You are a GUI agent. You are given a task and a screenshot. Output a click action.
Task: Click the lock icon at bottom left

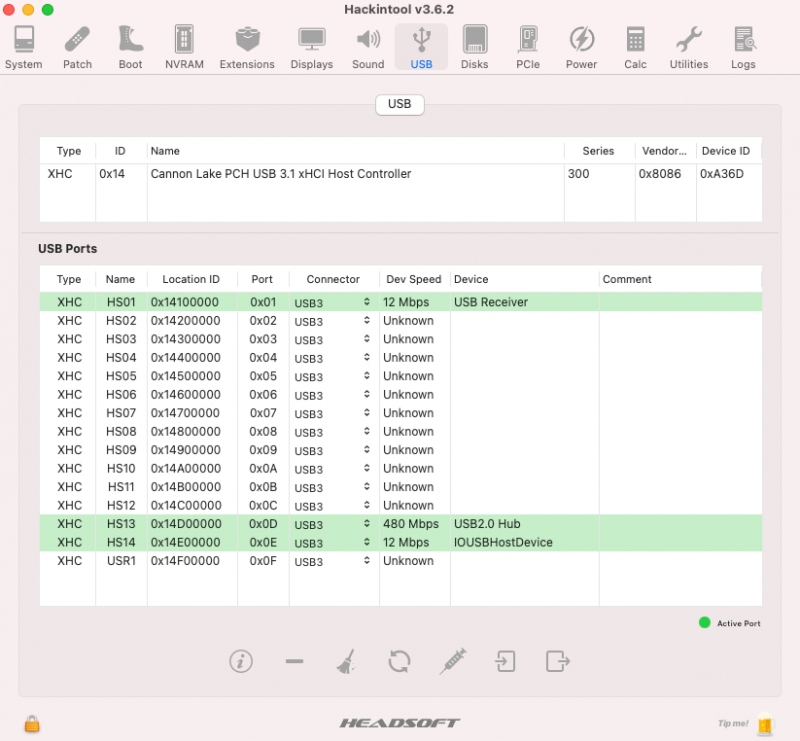point(32,723)
